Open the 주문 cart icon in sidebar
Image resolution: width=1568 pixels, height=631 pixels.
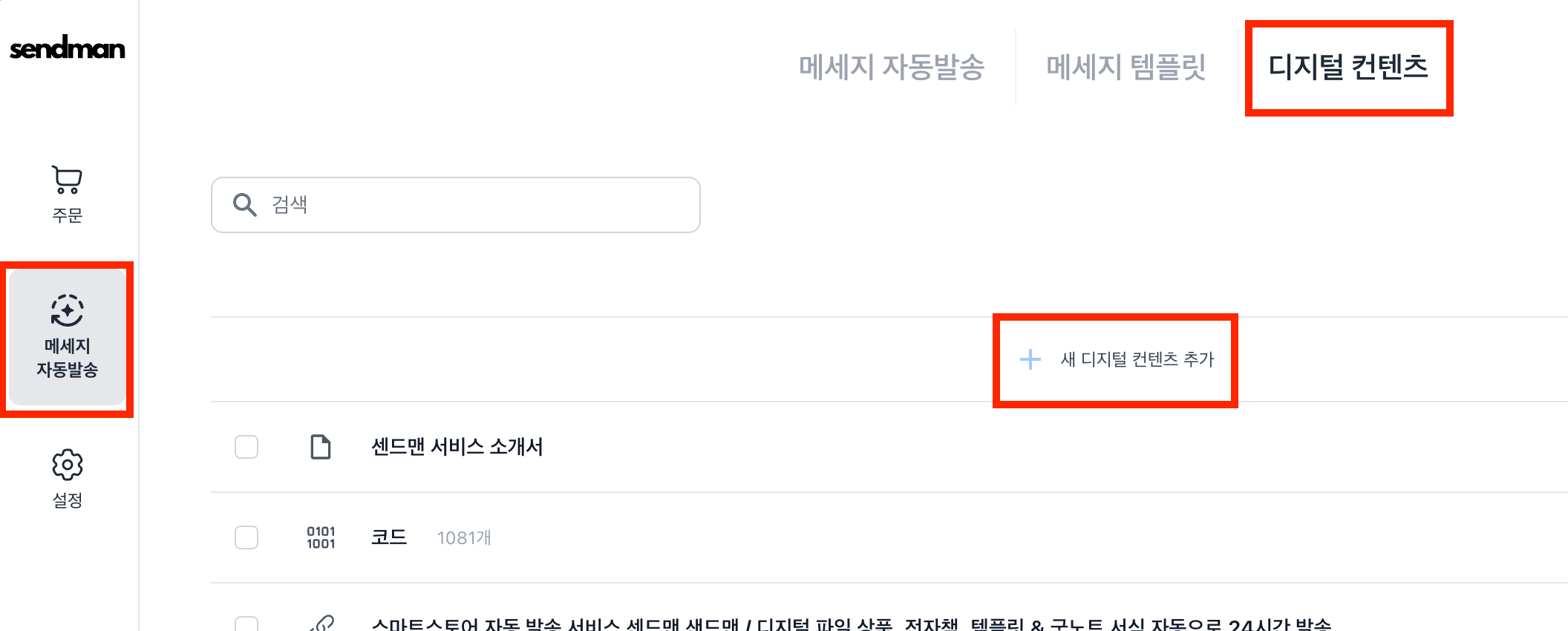(x=67, y=179)
